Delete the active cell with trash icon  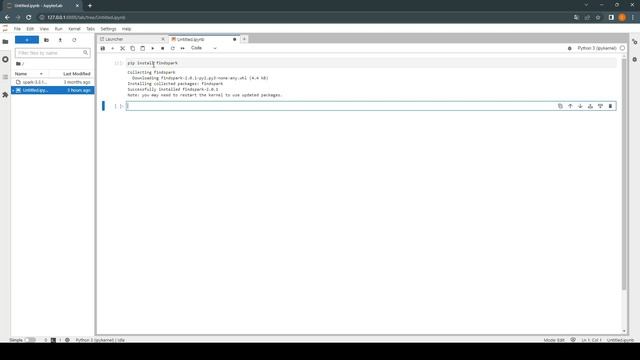coord(610,106)
